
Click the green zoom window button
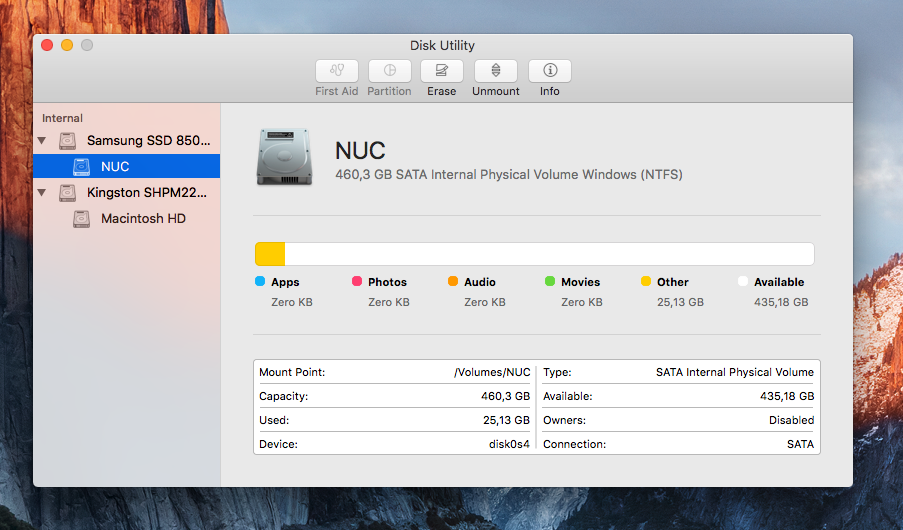(x=87, y=45)
